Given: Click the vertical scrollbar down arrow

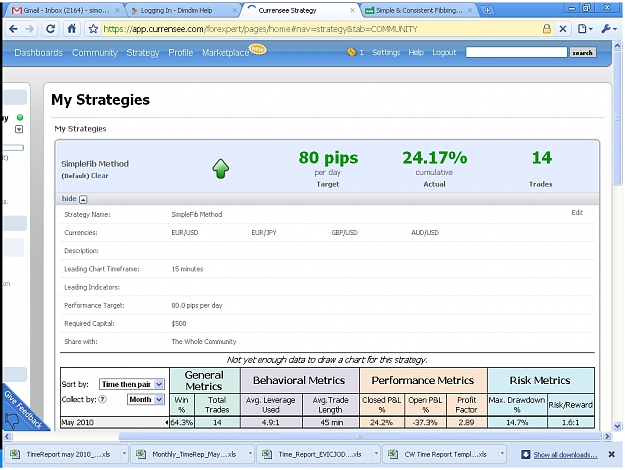Looking at the screenshot, I should tap(617, 426).
